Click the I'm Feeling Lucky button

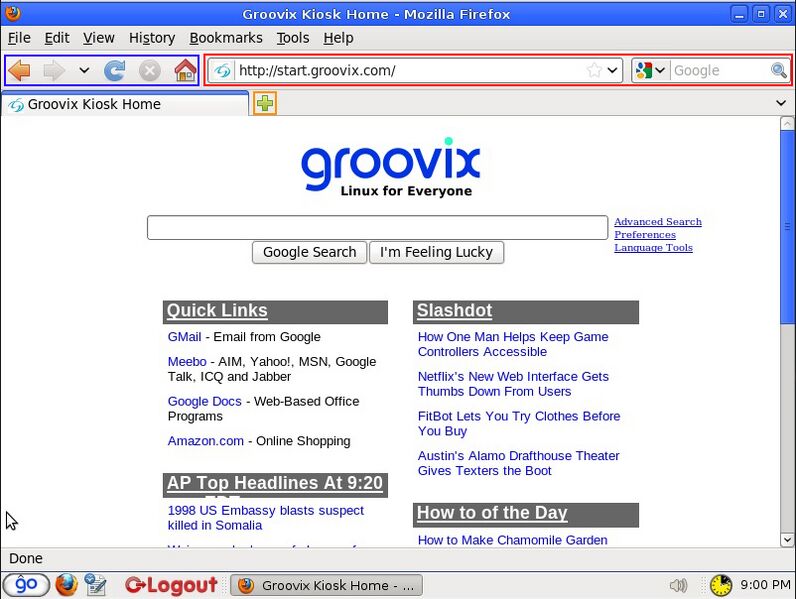pos(437,252)
